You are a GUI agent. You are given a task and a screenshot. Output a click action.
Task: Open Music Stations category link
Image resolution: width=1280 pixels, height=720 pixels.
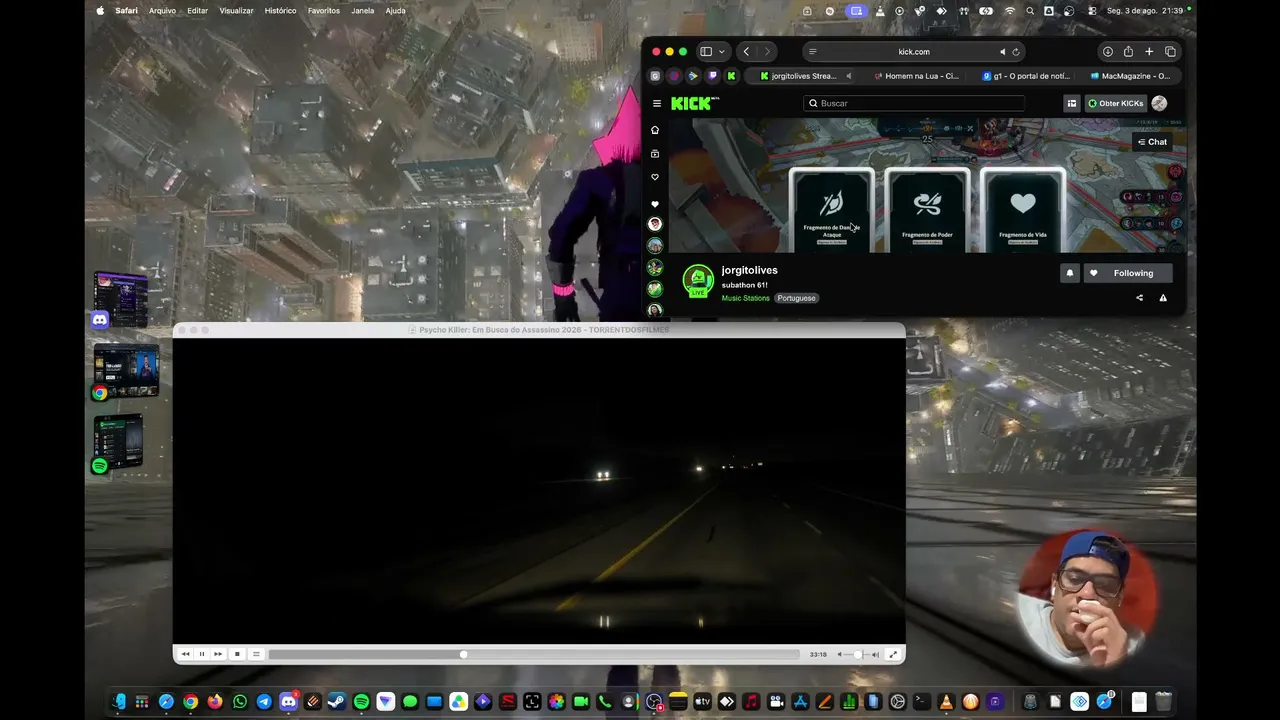(x=746, y=298)
